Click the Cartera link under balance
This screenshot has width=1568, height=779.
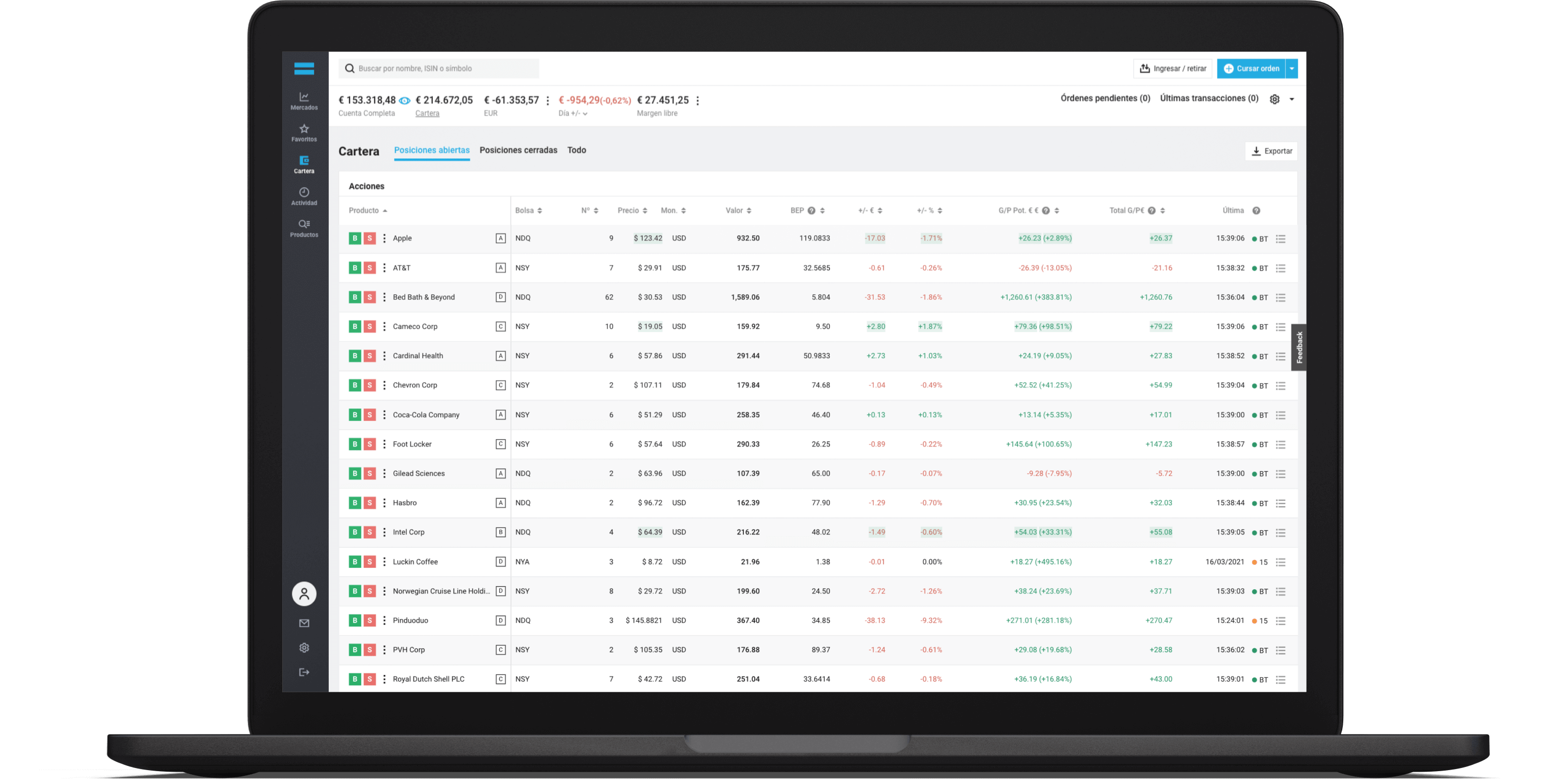tap(426, 113)
